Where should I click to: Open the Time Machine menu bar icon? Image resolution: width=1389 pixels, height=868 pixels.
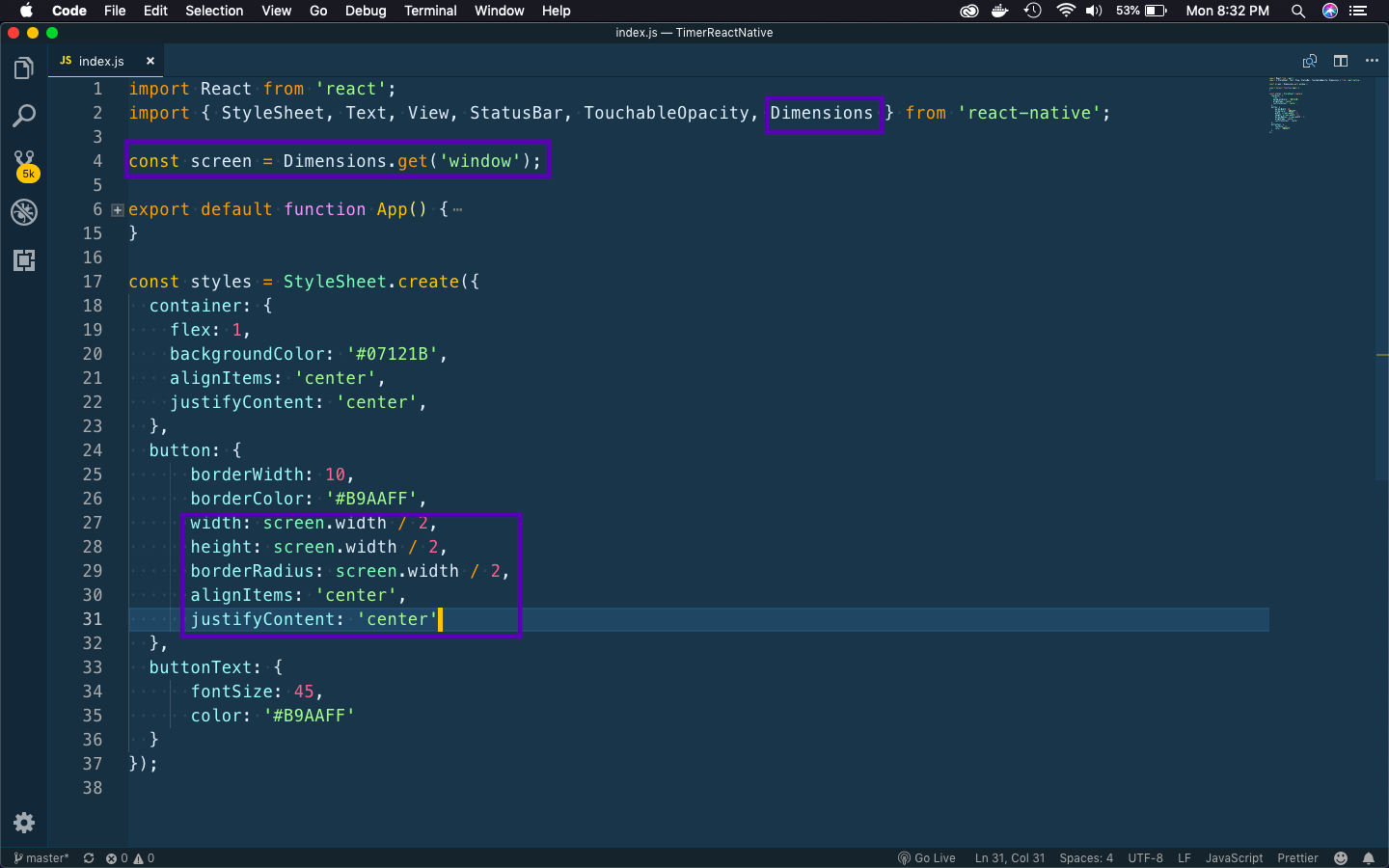pyautogui.click(x=1033, y=11)
